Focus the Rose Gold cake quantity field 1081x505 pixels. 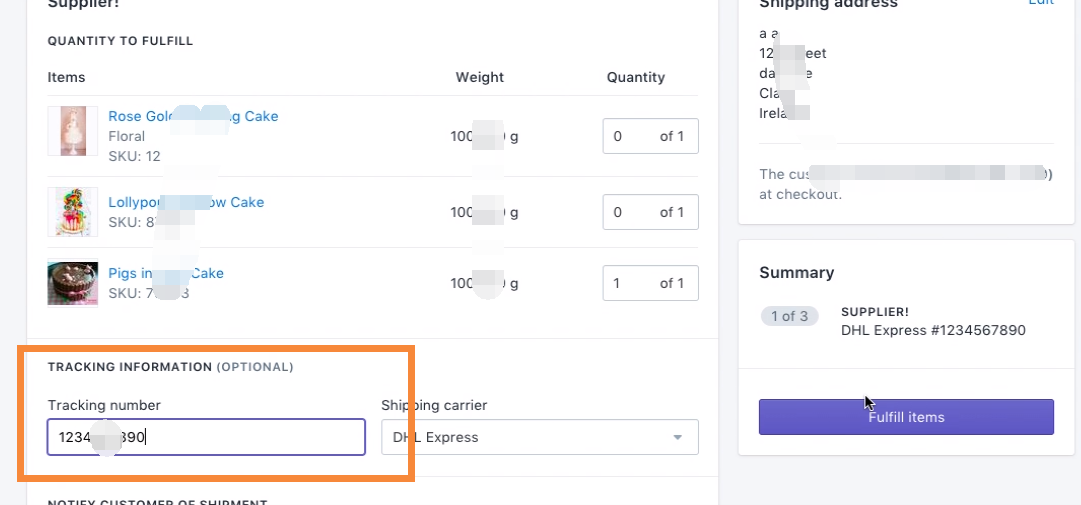tap(650, 136)
